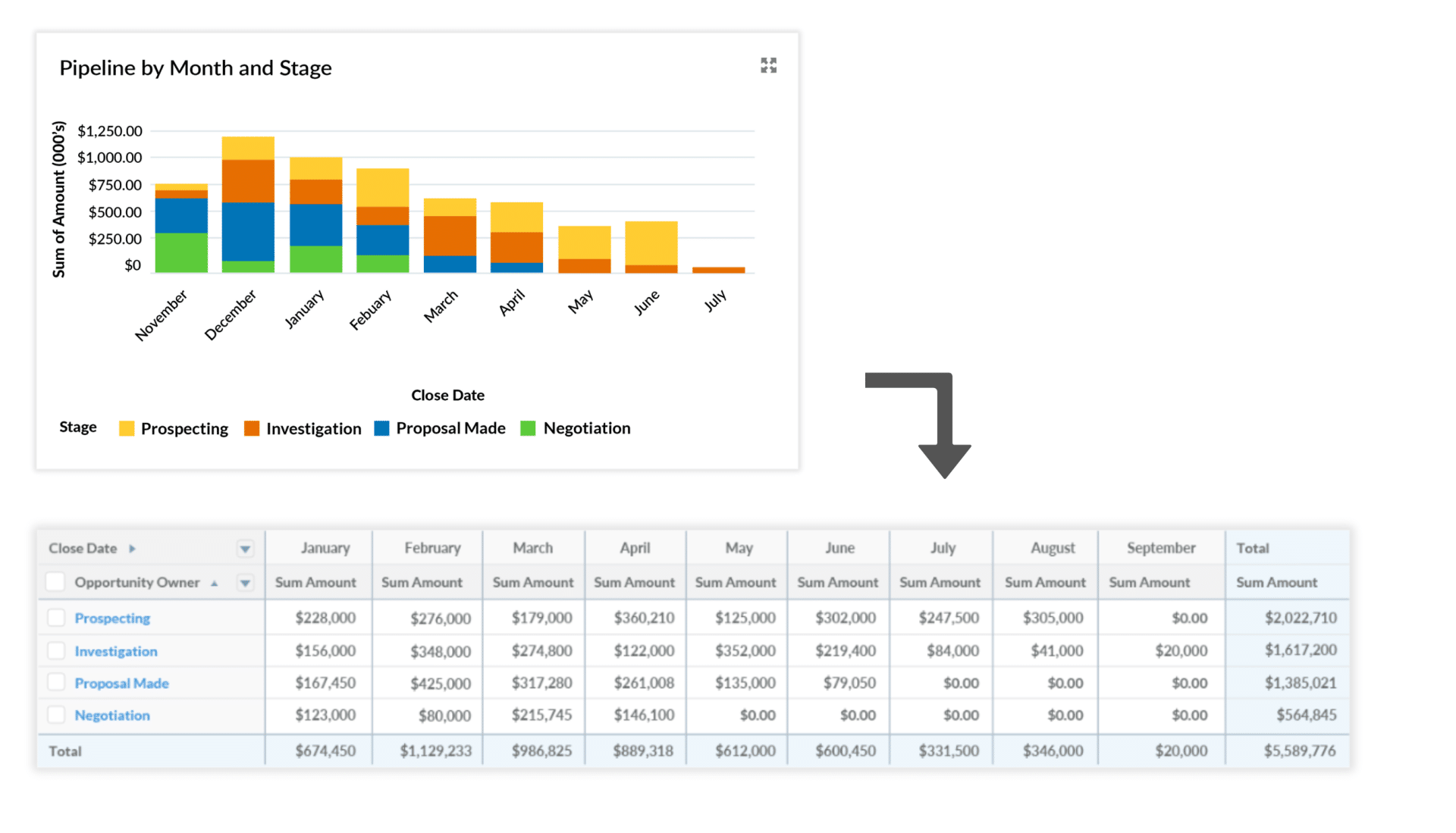Select the January column header

pos(325,547)
